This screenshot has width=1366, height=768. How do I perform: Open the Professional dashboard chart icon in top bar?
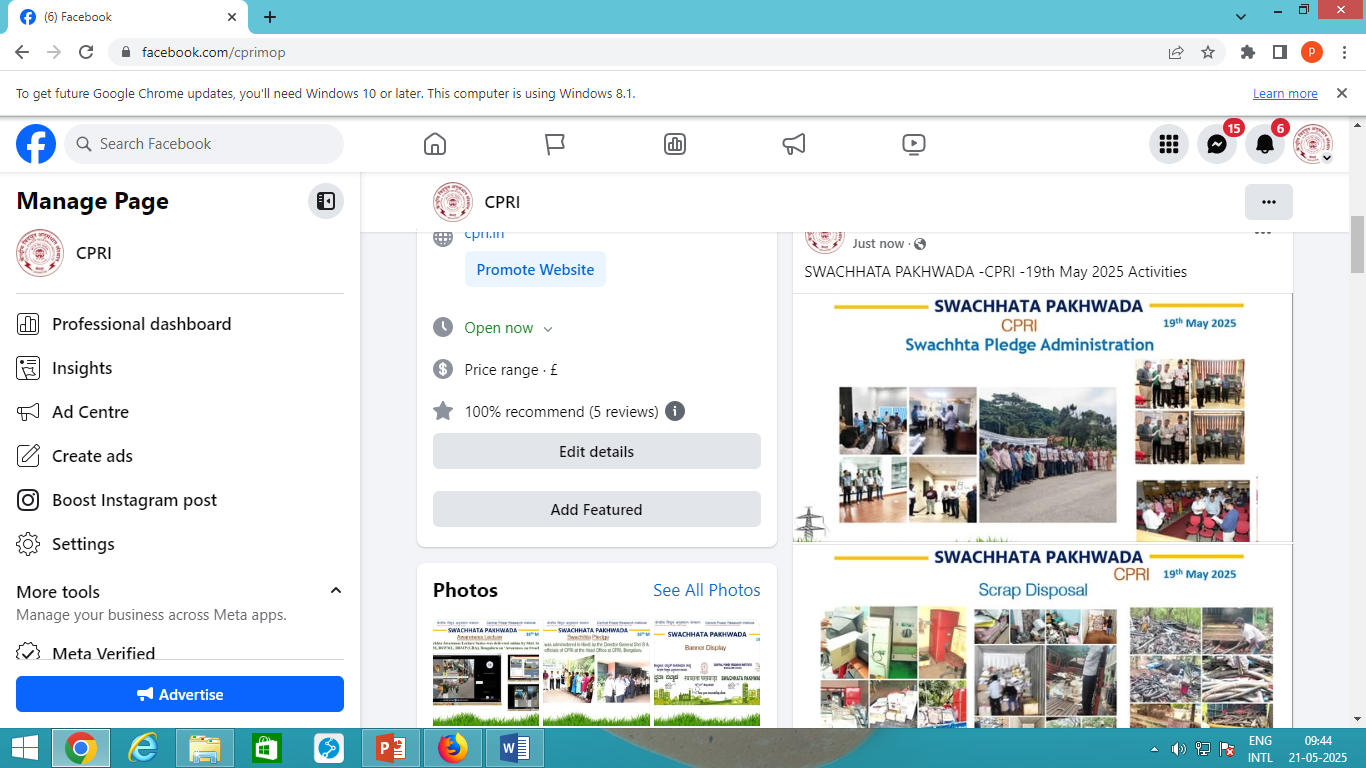675,144
